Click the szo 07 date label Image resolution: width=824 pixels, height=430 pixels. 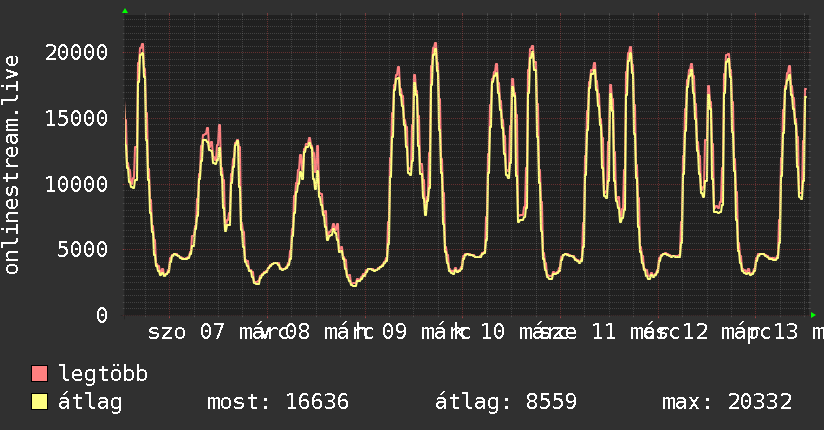(x=187, y=332)
